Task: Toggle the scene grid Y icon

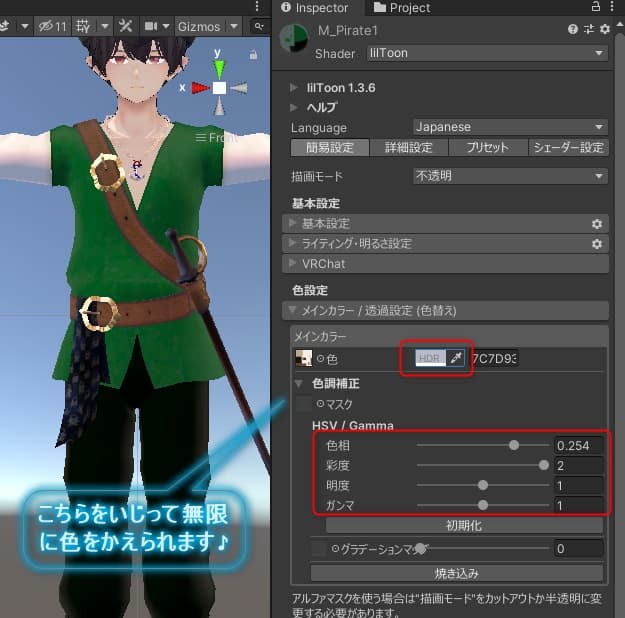Action: [x=83, y=26]
